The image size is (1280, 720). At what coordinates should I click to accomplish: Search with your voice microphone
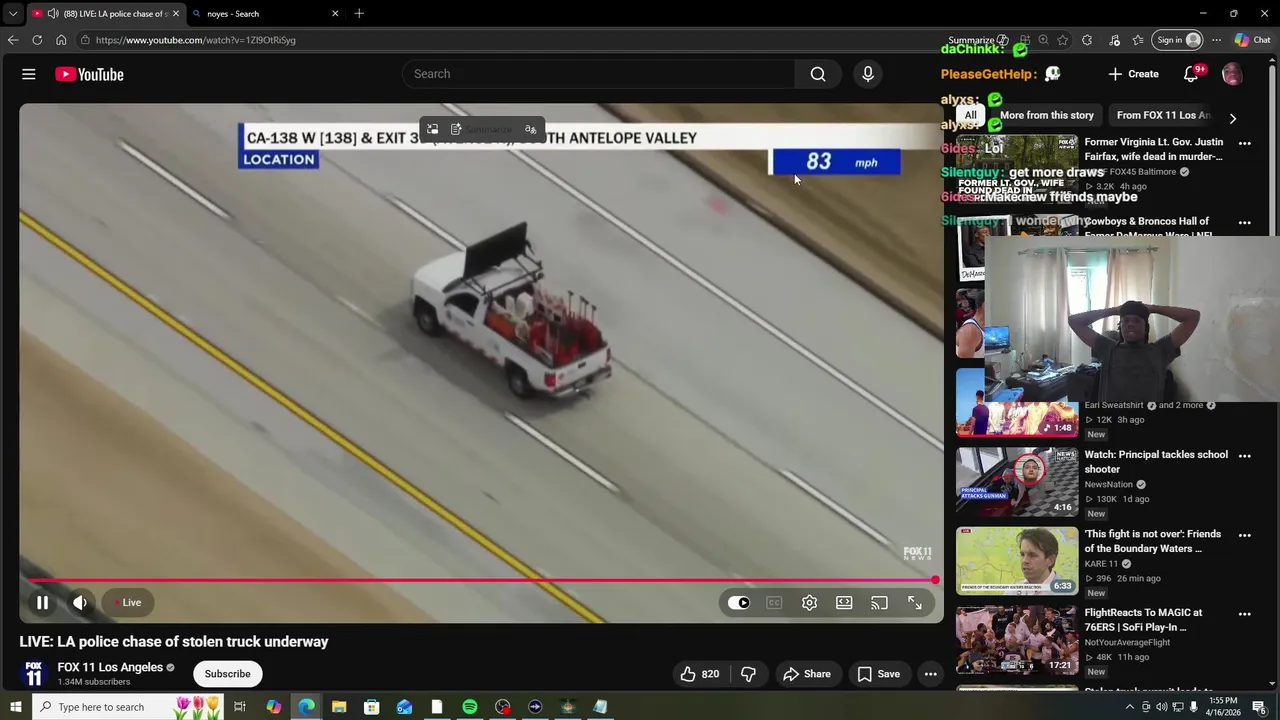tap(868, 74)
